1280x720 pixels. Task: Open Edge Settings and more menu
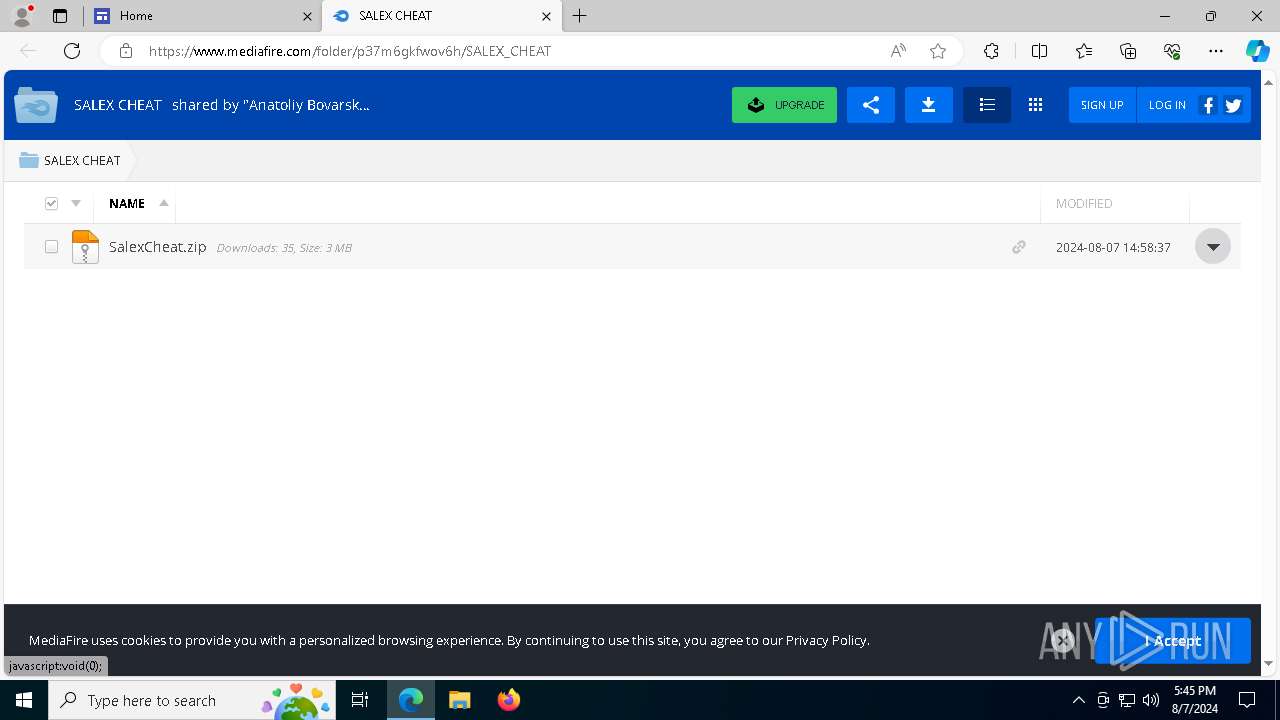pos(1216,51)
